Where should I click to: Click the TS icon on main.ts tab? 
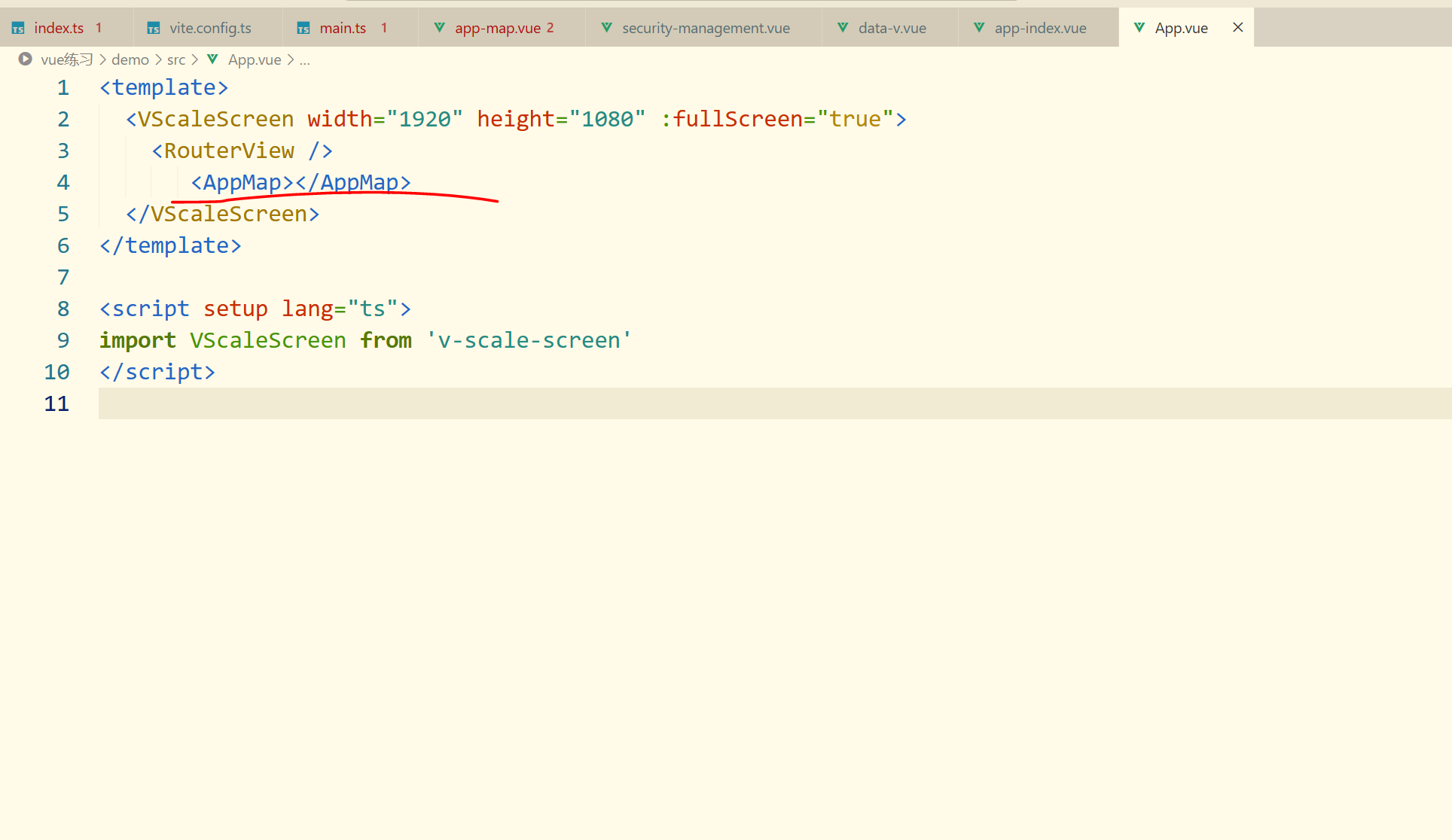click(304, 29)
